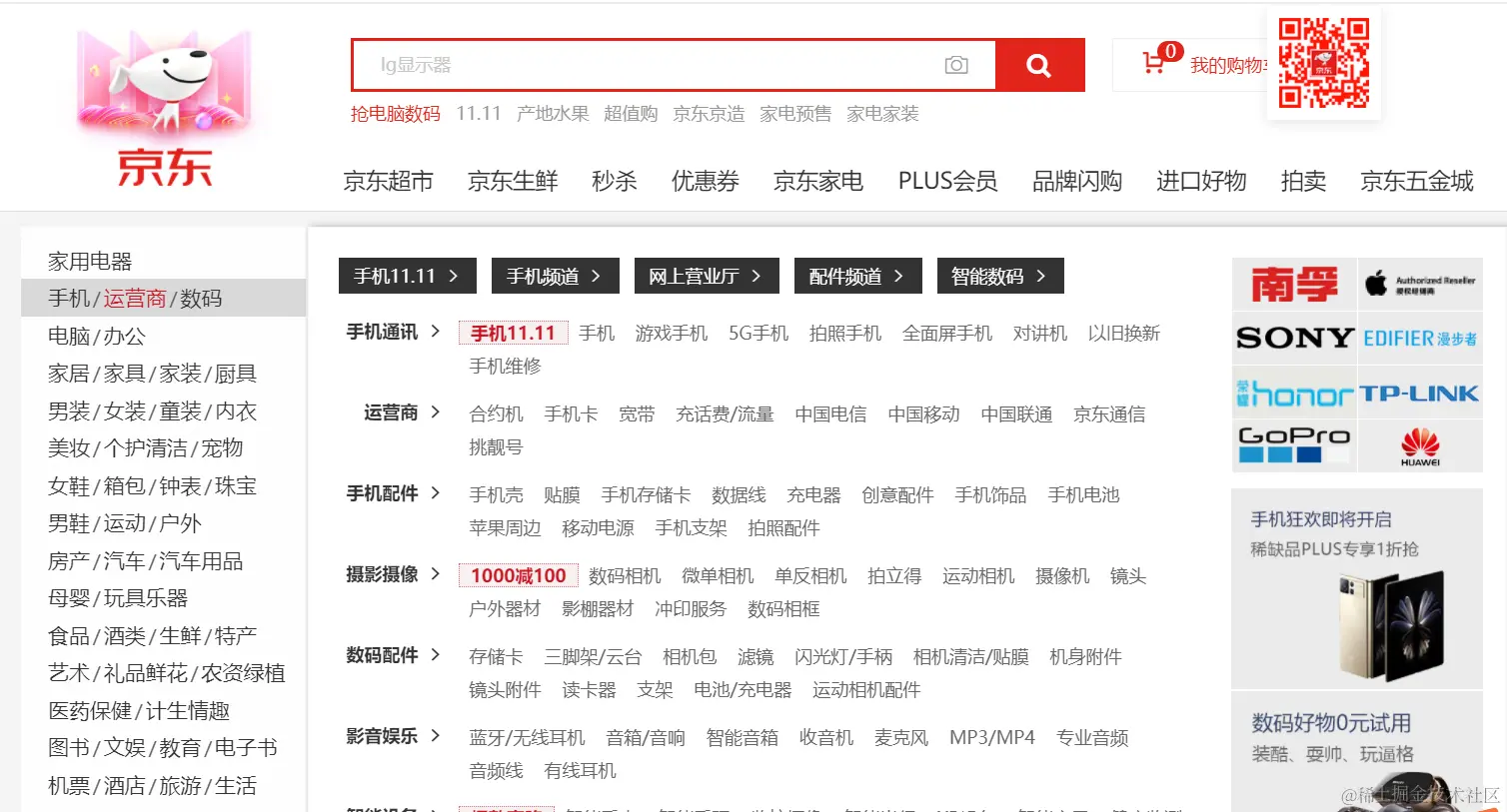This screenshot has height=812, width=1507.
Task: Open the shopping cart icon
Action: click(x=1153, y=63)
